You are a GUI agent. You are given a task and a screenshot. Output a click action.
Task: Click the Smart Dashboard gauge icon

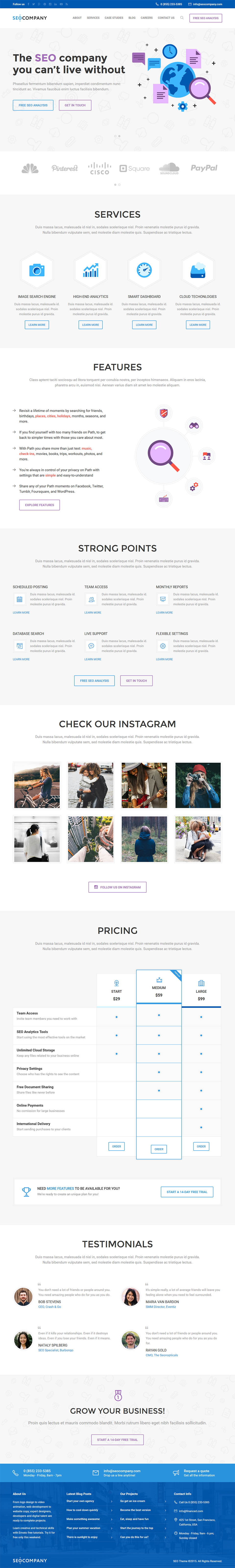144,270
